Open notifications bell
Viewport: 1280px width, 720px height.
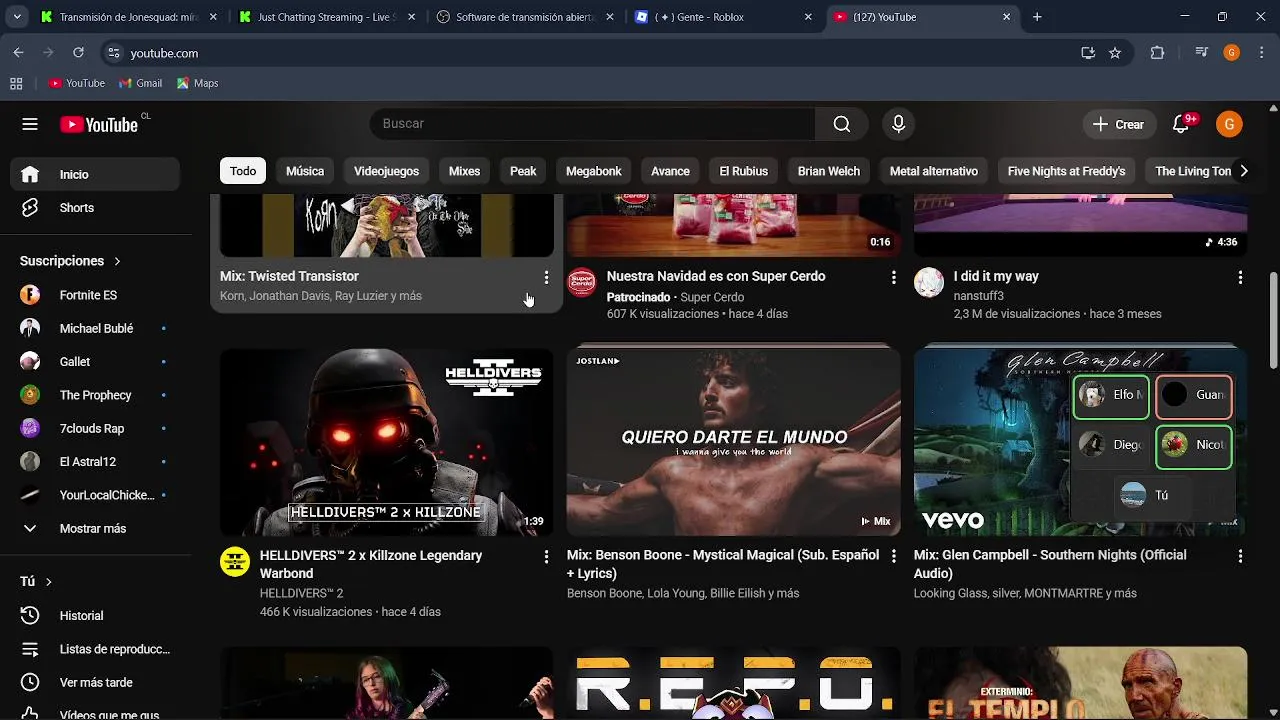[x=1181, y=124]
